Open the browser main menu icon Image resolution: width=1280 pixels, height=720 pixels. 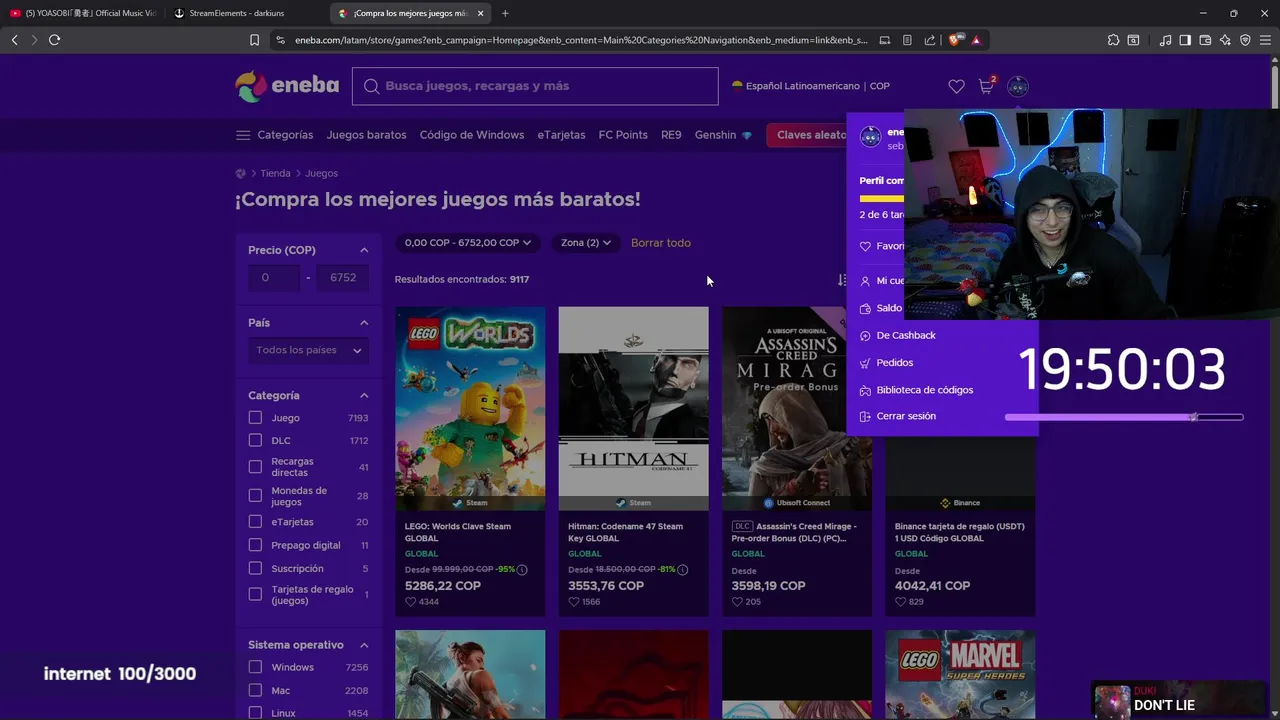(1265, 40)
